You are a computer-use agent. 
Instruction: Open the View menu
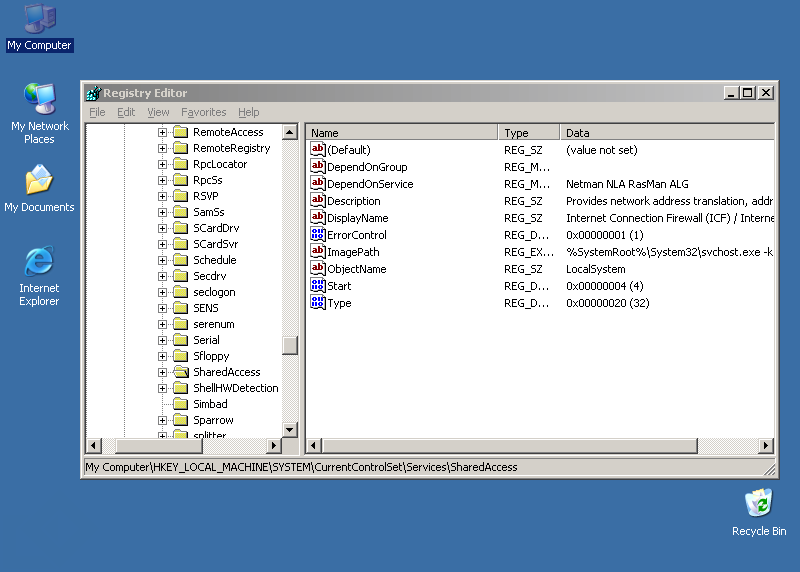(x=158, y=112)
